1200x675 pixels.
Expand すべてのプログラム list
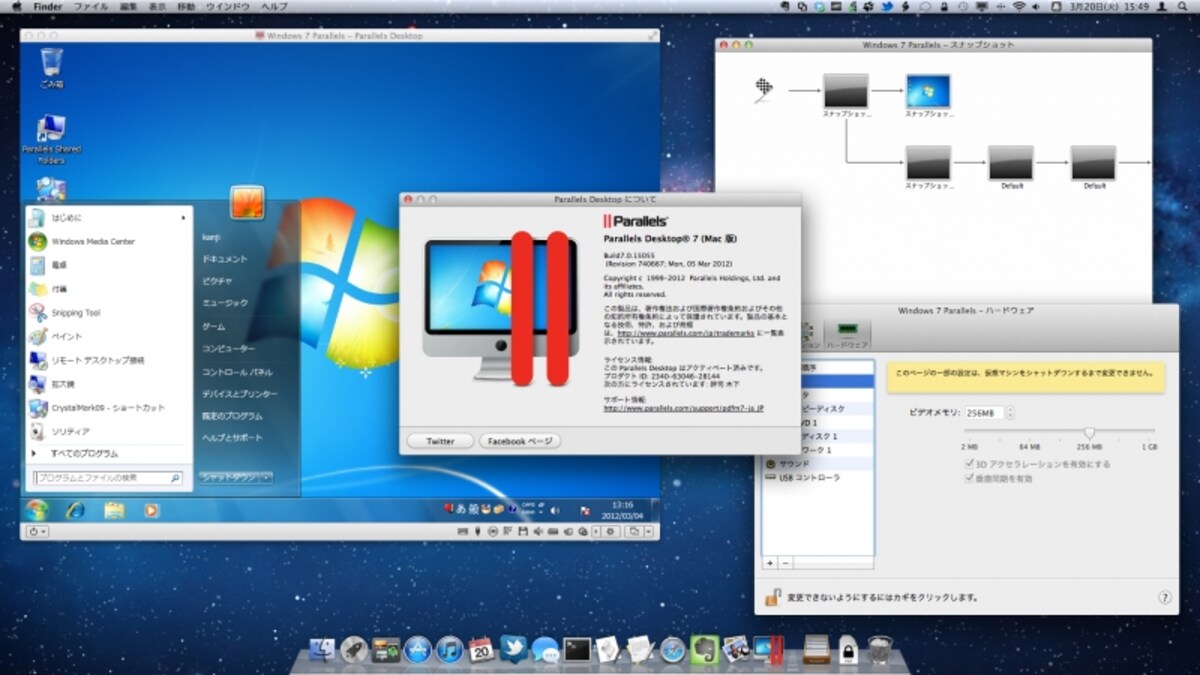pyautogui.click(x=82, y=453)
